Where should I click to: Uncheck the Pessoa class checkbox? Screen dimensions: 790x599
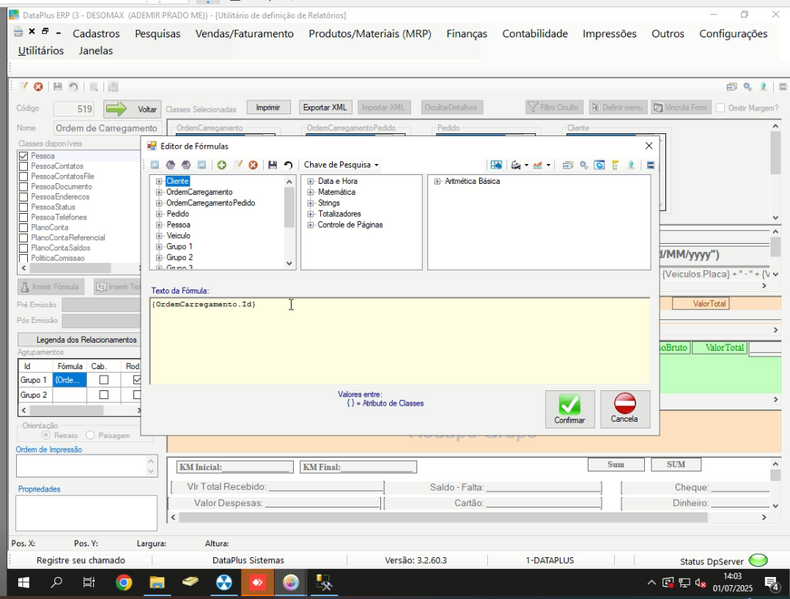(23, 156)
